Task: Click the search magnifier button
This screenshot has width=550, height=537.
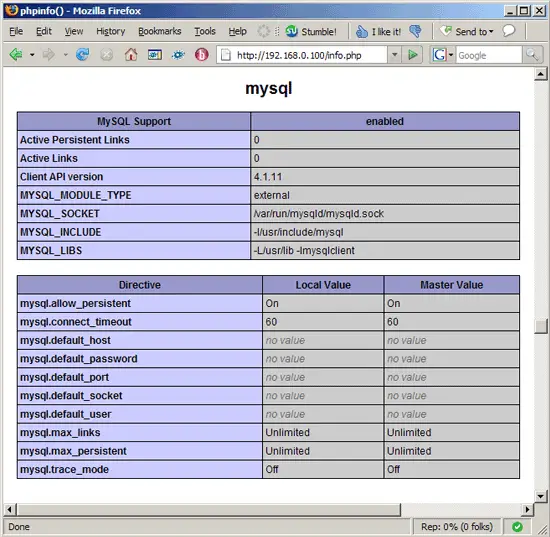Action: tap(532, 55)
